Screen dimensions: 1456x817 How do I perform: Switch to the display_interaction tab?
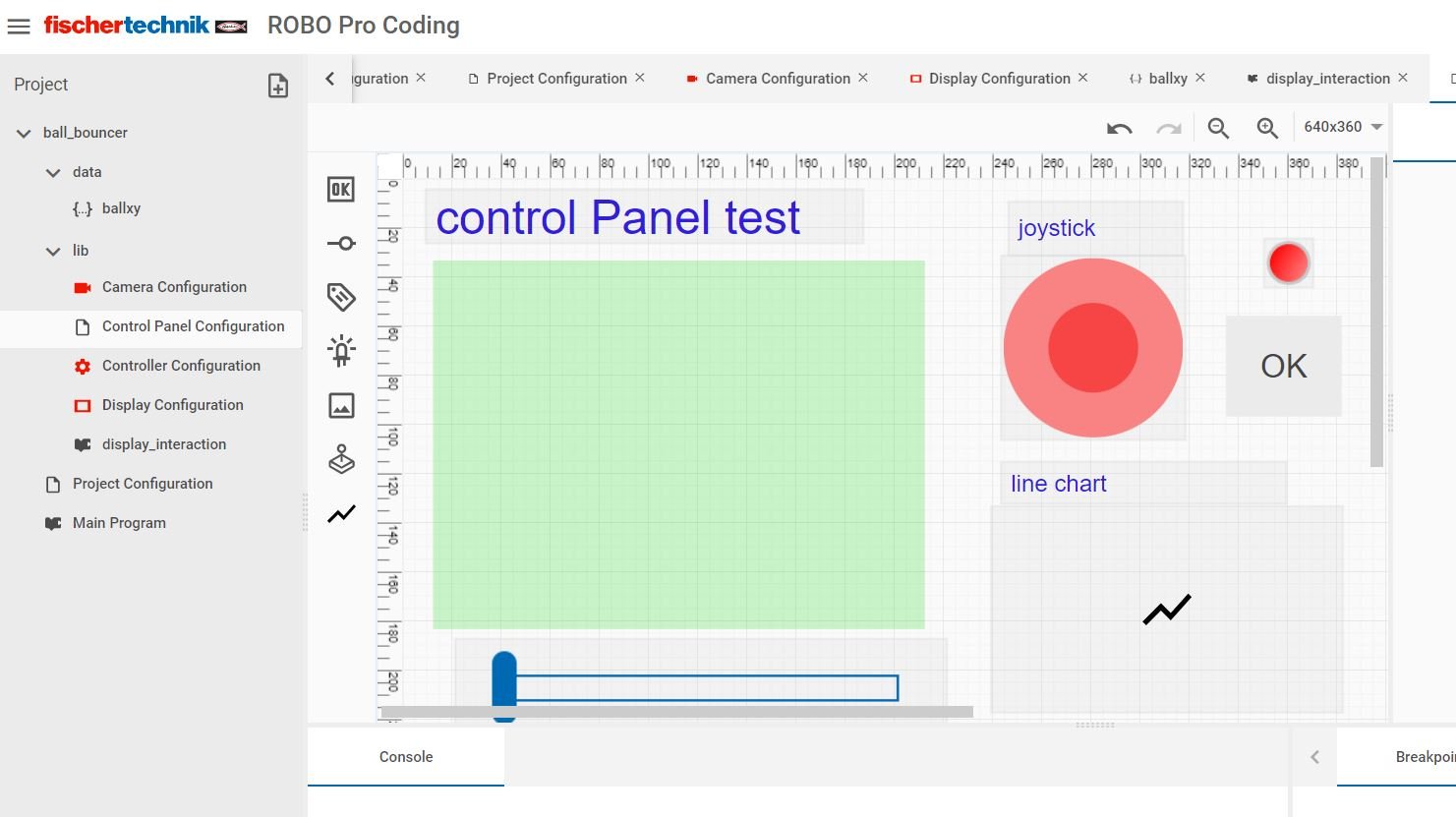(1328, 79)
